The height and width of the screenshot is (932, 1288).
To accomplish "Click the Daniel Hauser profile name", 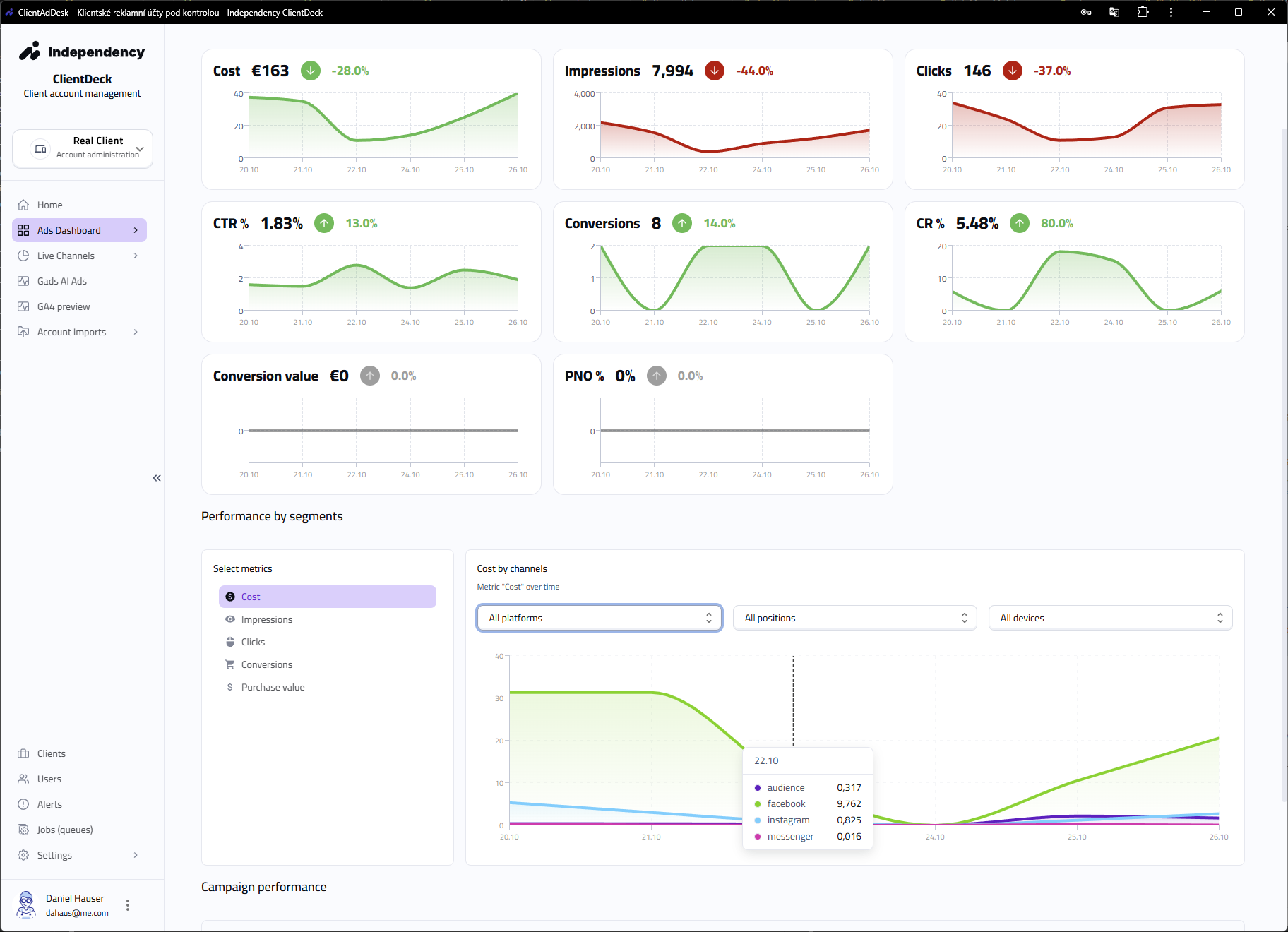I will (75, 898).
